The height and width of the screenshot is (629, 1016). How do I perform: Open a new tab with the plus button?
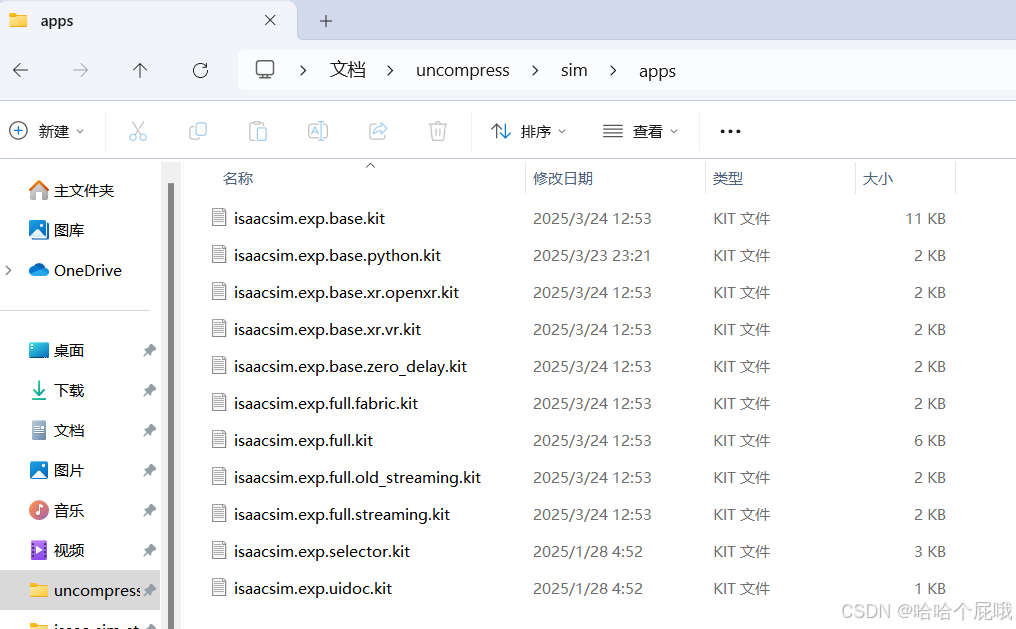click(x=326, y=21)
